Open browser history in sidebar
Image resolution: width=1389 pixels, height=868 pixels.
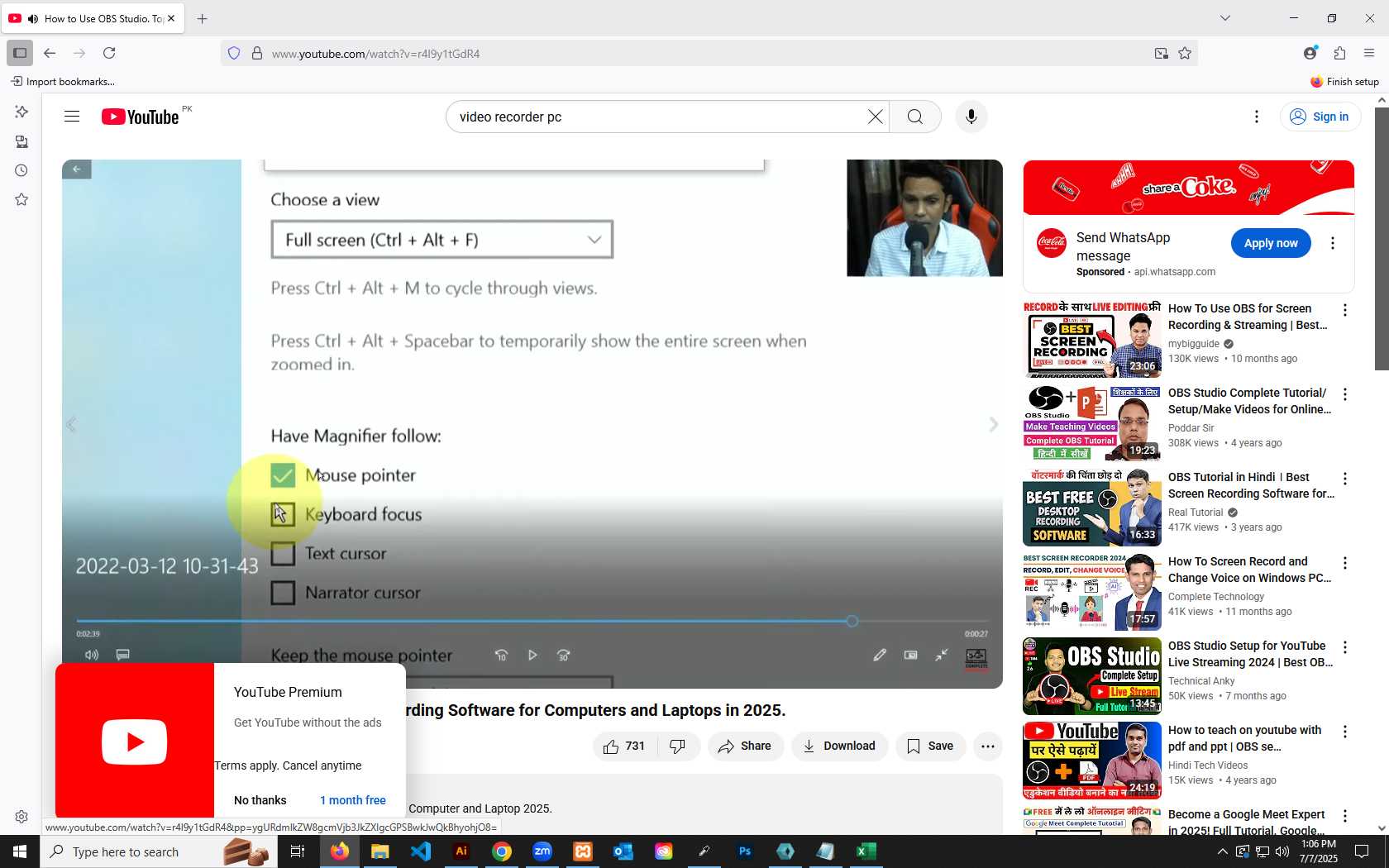pyautogui.click(x=21, y=170)
